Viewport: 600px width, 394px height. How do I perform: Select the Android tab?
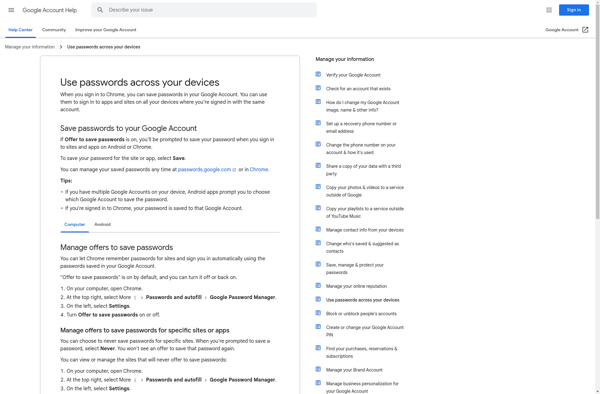[x=103, y=225]
